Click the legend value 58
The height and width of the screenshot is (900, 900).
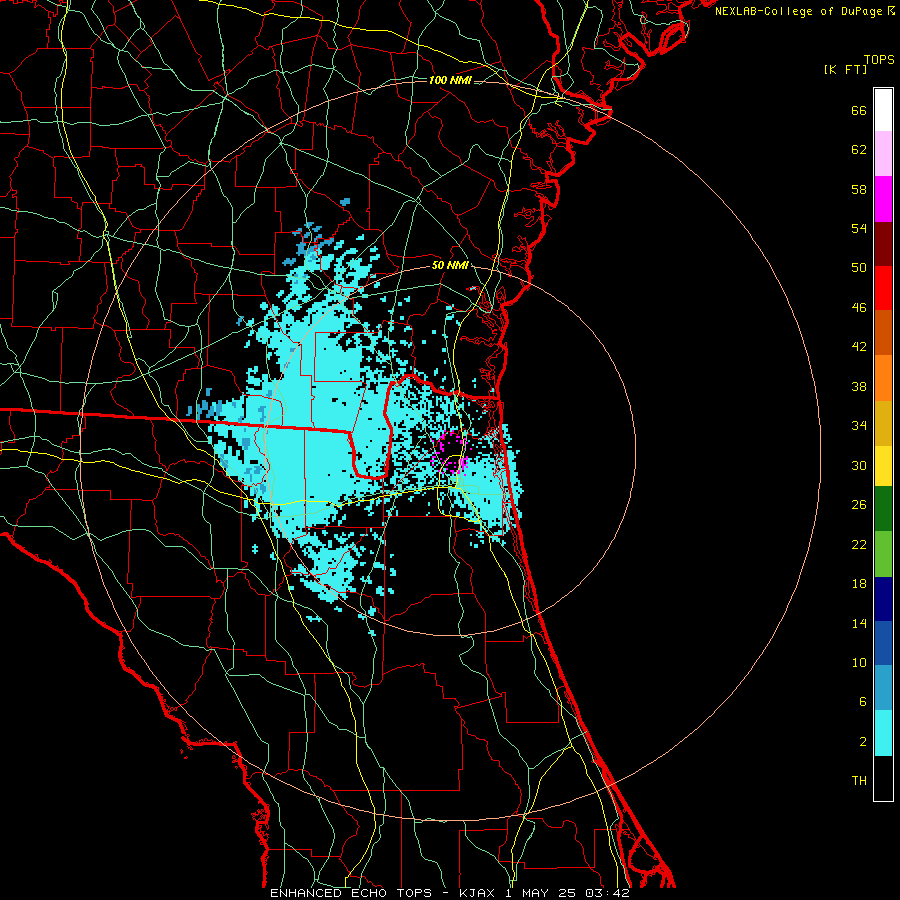859,189
